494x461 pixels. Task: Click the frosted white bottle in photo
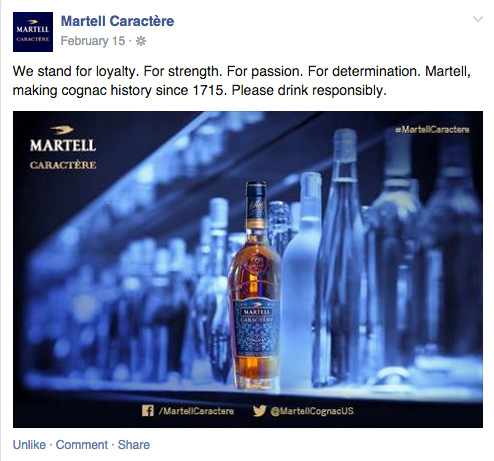299,278
